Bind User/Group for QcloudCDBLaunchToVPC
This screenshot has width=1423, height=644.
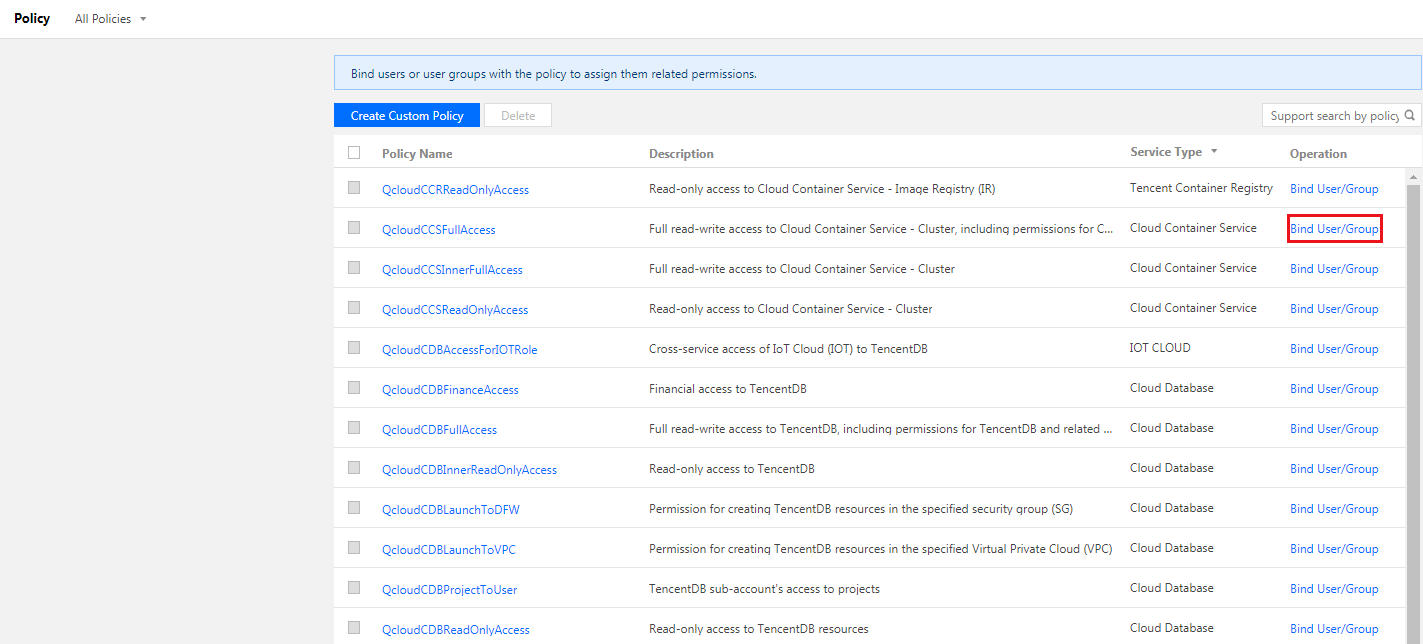[x=1334, y=549]
